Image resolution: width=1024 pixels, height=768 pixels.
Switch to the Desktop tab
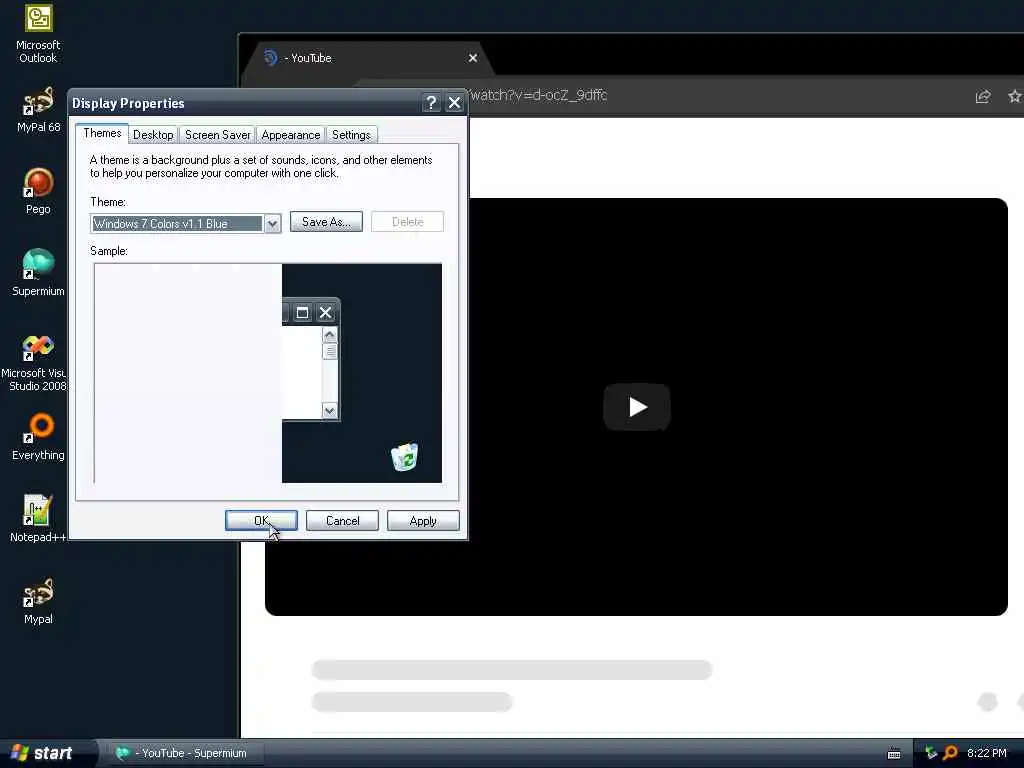(153, 135)
